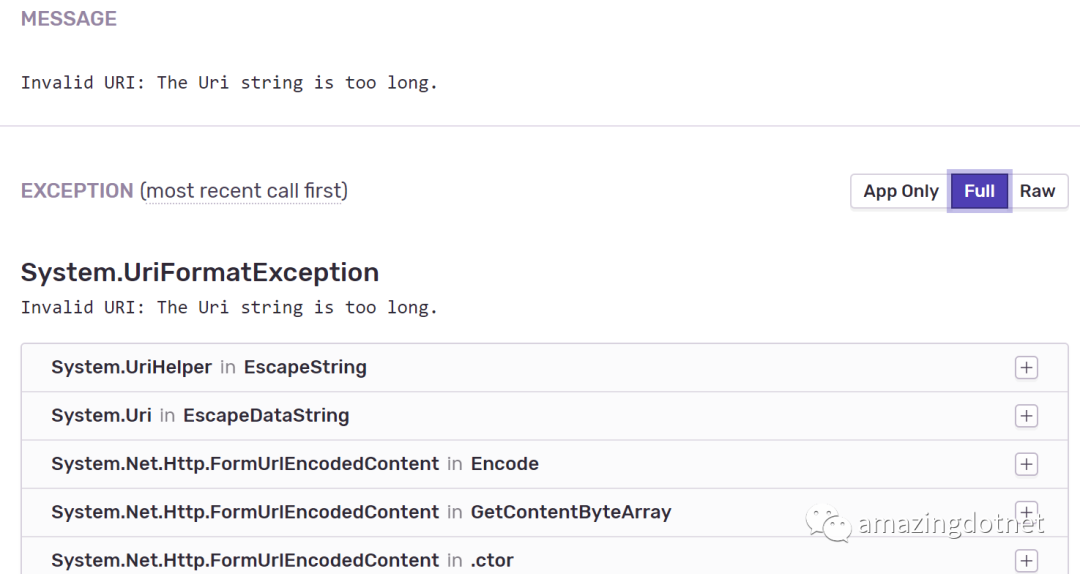Switch stack trace to App Only
The height and width of the screenshot is (574, 1080).
tap(900, 191)
